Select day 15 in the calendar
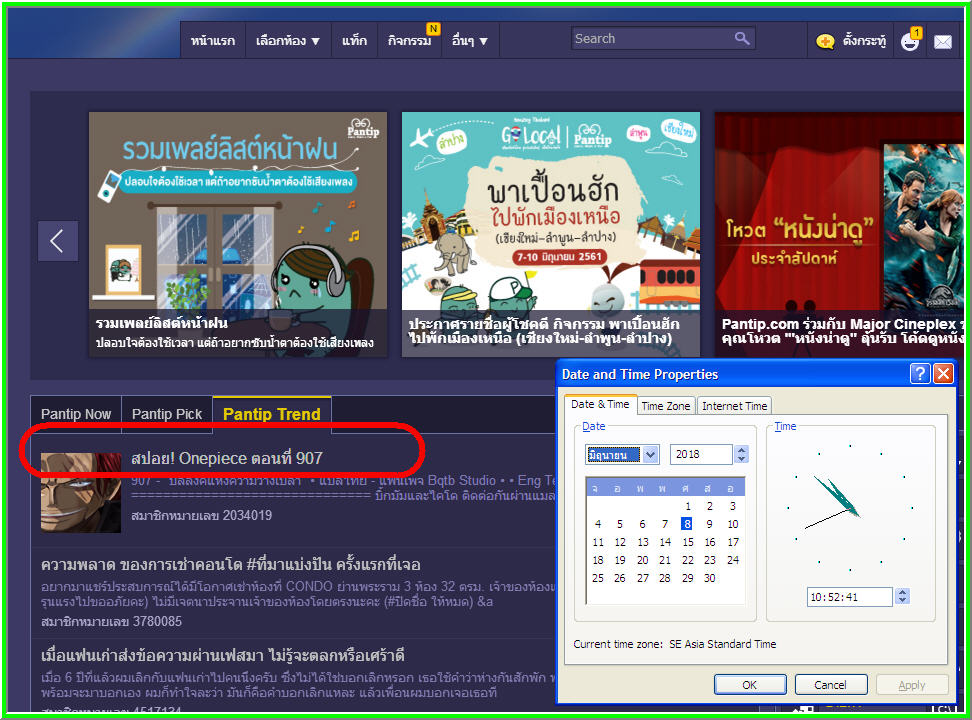972x720 pixels. (687, 542)
